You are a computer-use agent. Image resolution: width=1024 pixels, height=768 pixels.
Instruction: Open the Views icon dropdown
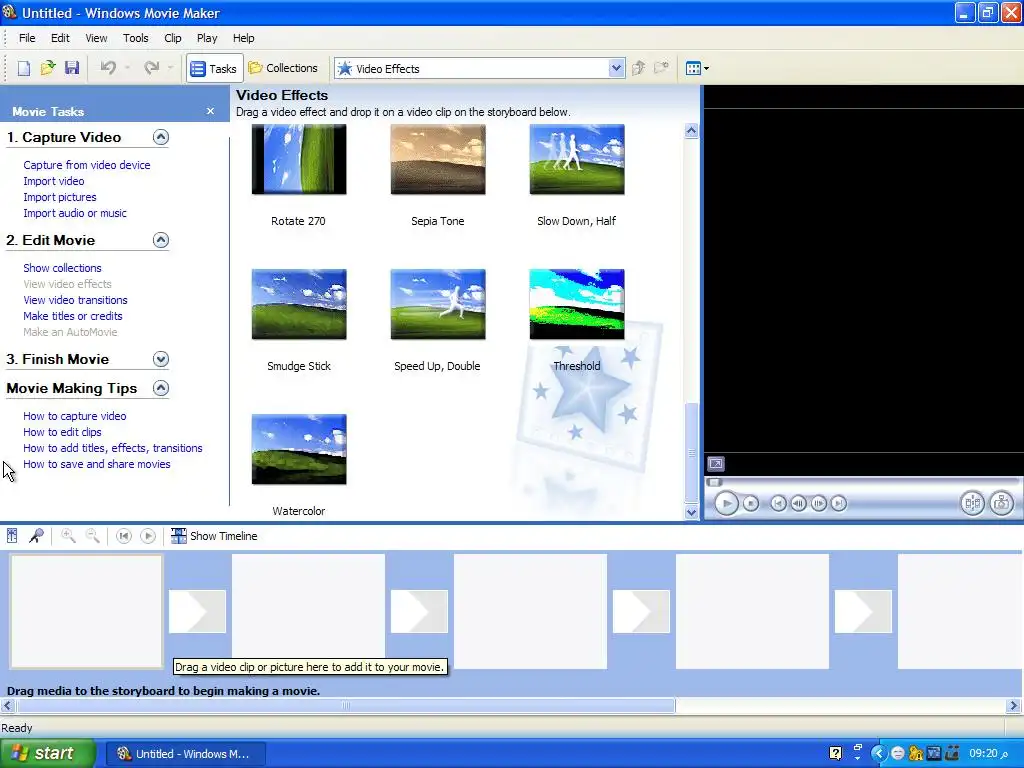click(697, 68)
